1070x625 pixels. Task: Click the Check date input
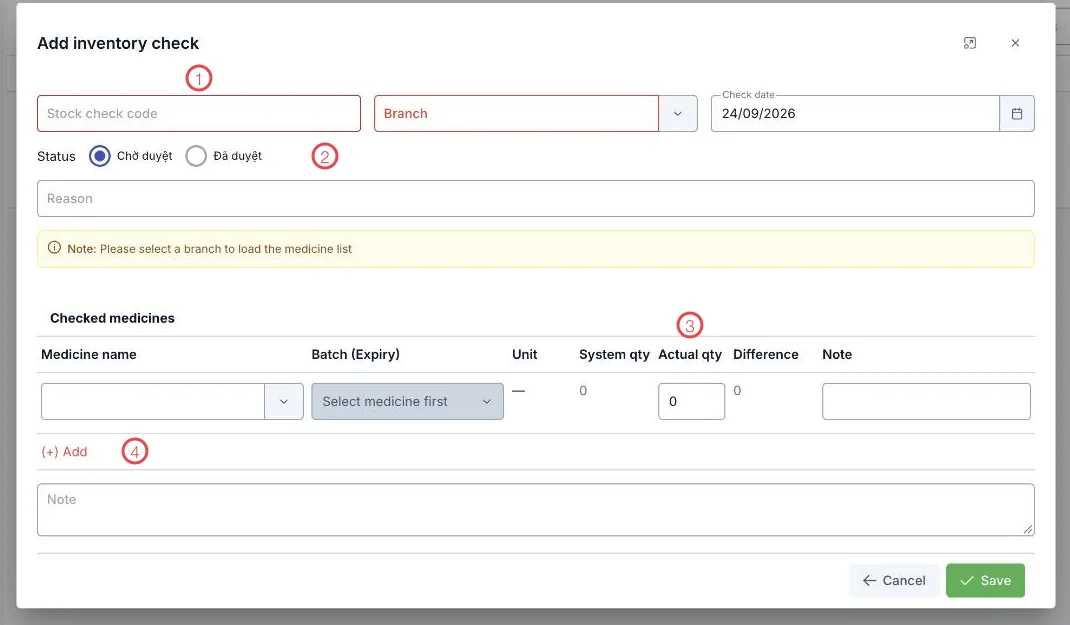855,113
